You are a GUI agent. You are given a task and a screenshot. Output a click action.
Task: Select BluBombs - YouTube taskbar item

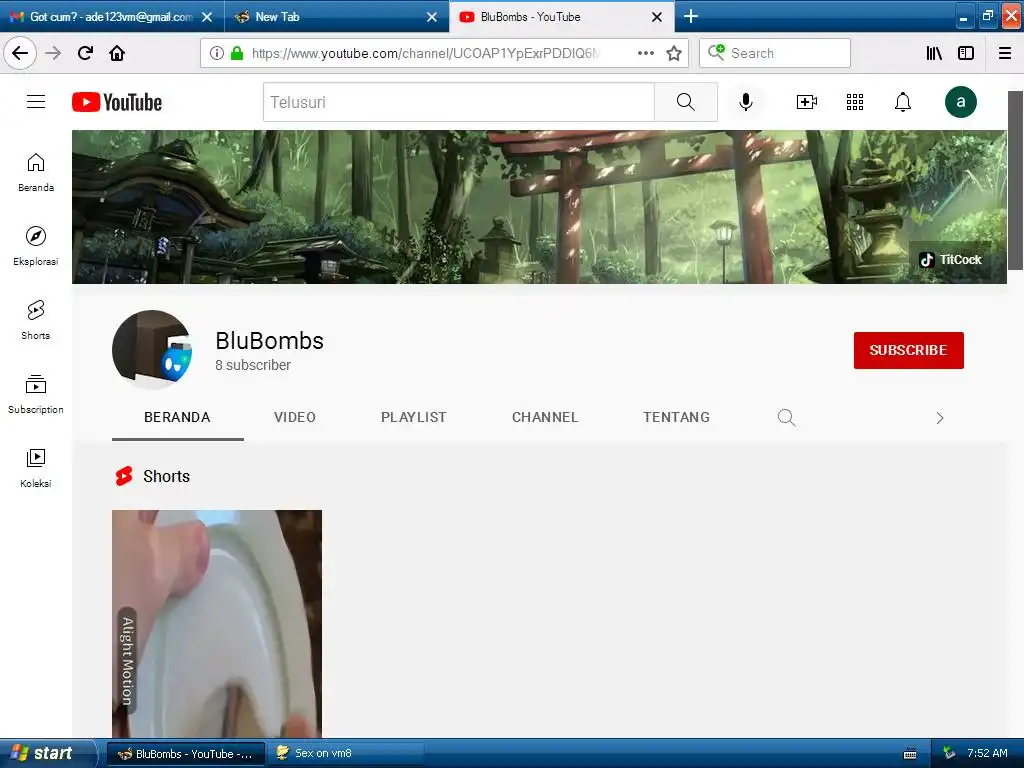[185, 754]
